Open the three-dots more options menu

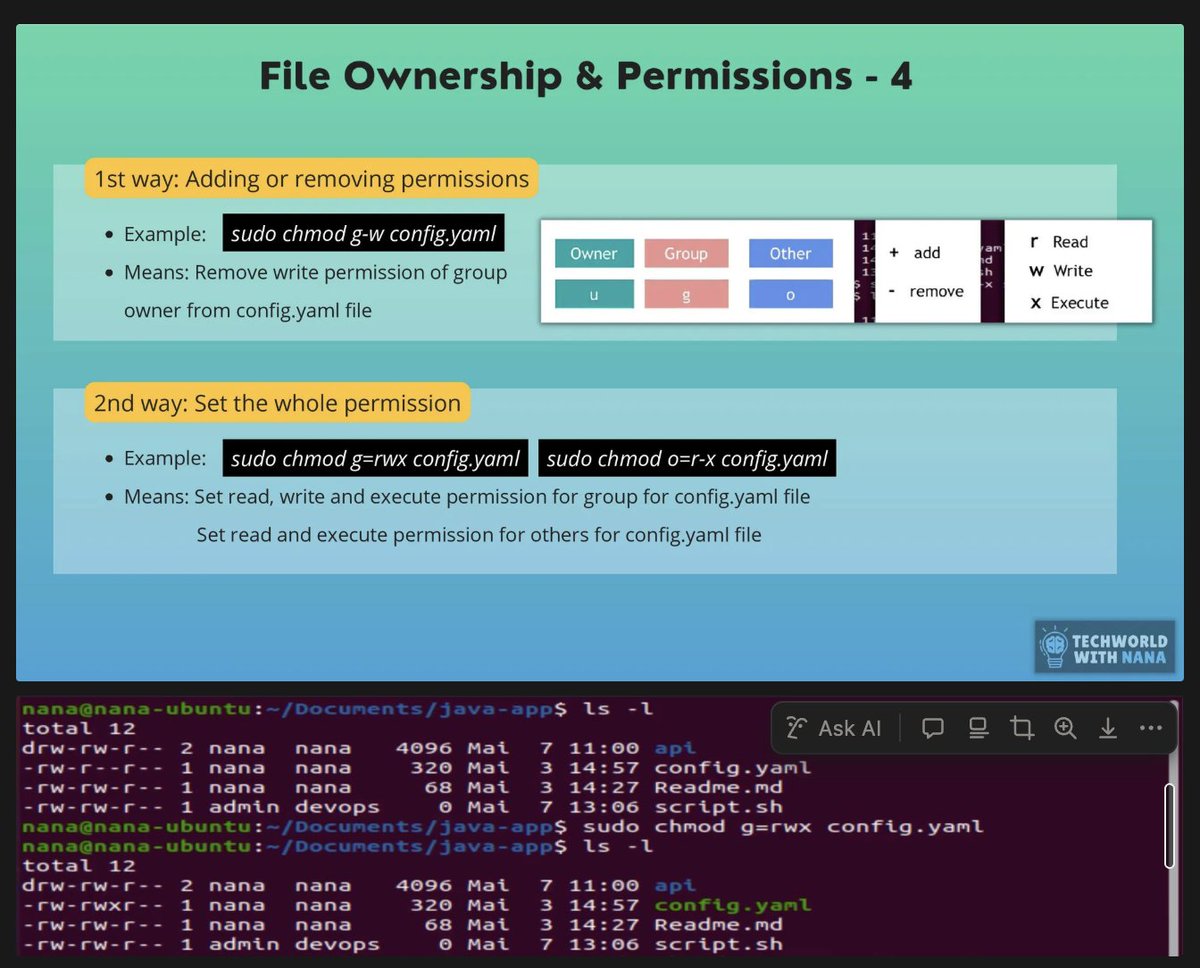pos(1151,728)
